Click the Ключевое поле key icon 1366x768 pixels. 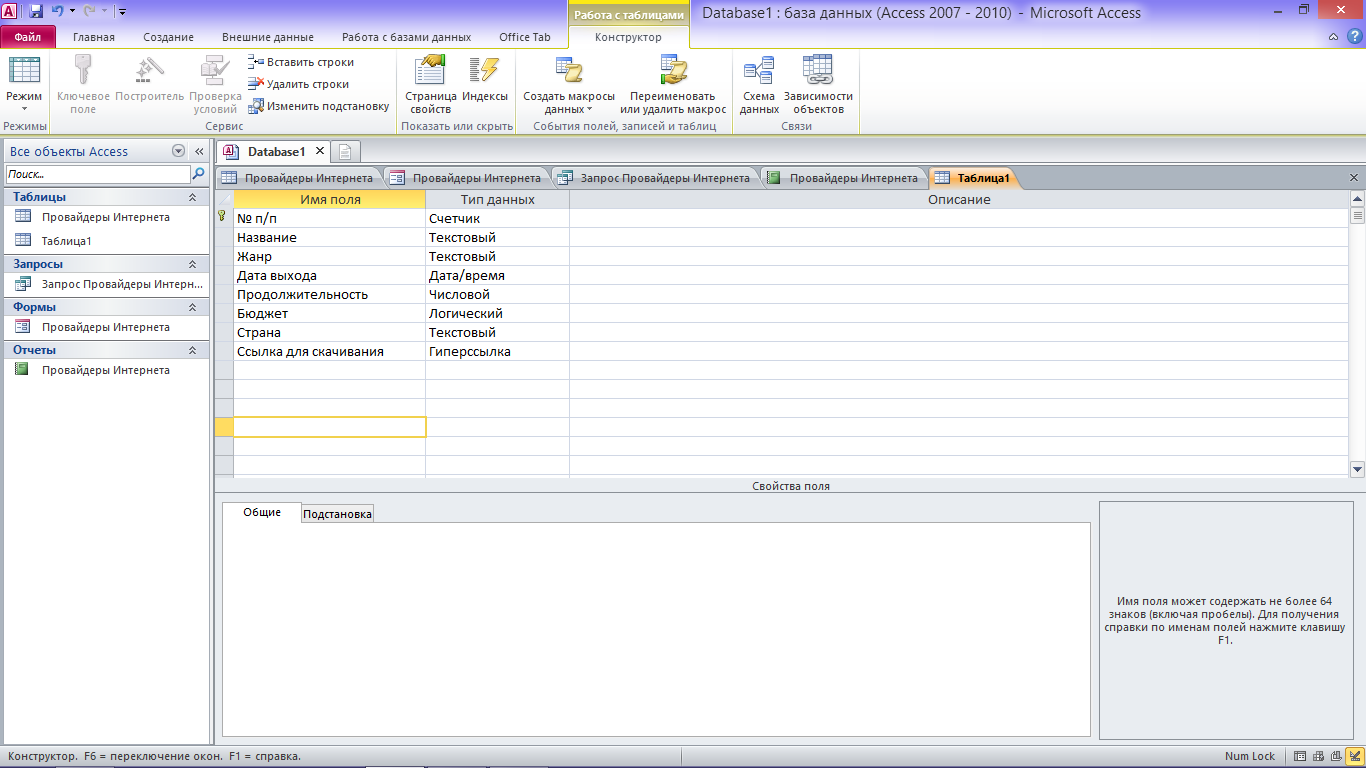[x=83, y=70]
